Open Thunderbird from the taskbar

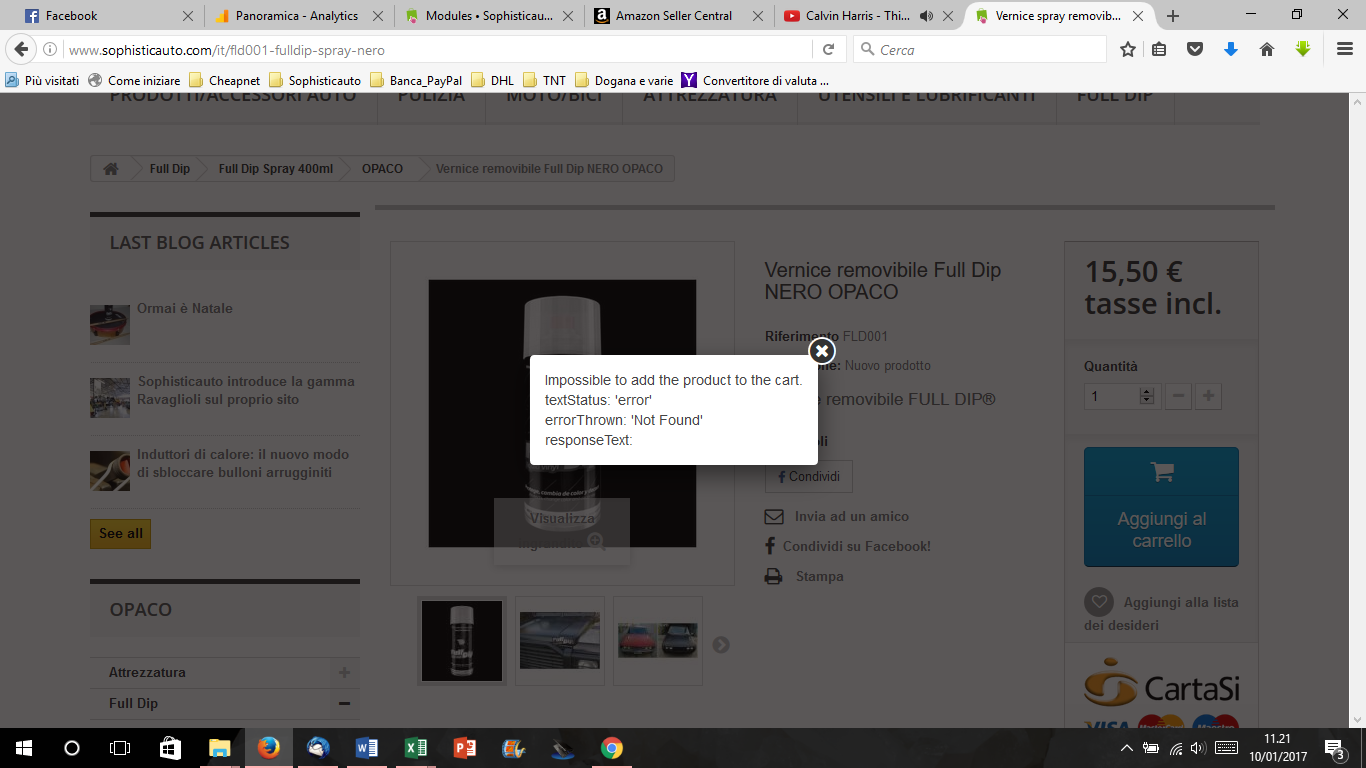tap(318, 748)
